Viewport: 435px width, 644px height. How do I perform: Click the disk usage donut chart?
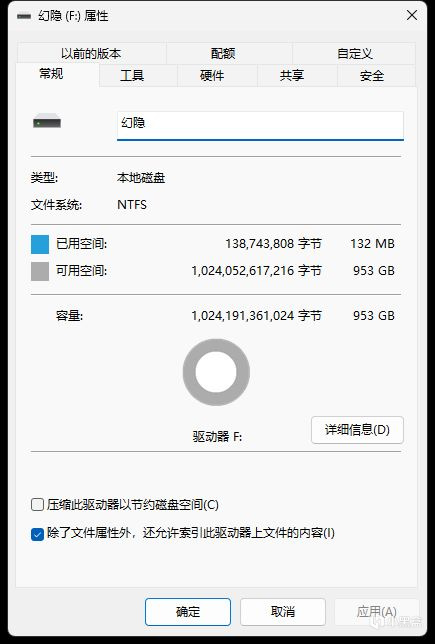click(216, 372)
